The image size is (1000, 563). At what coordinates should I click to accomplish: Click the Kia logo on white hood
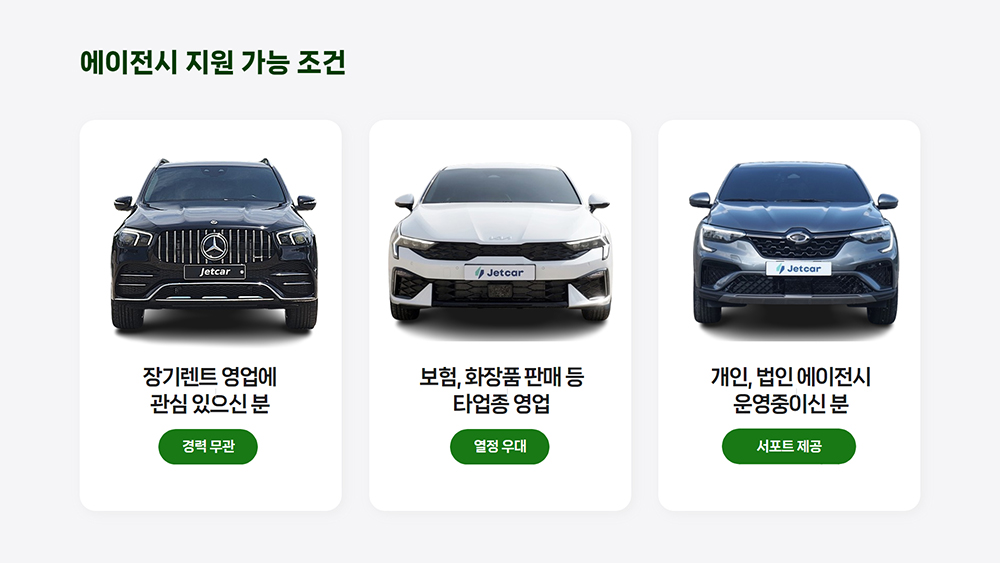(500, 238)
